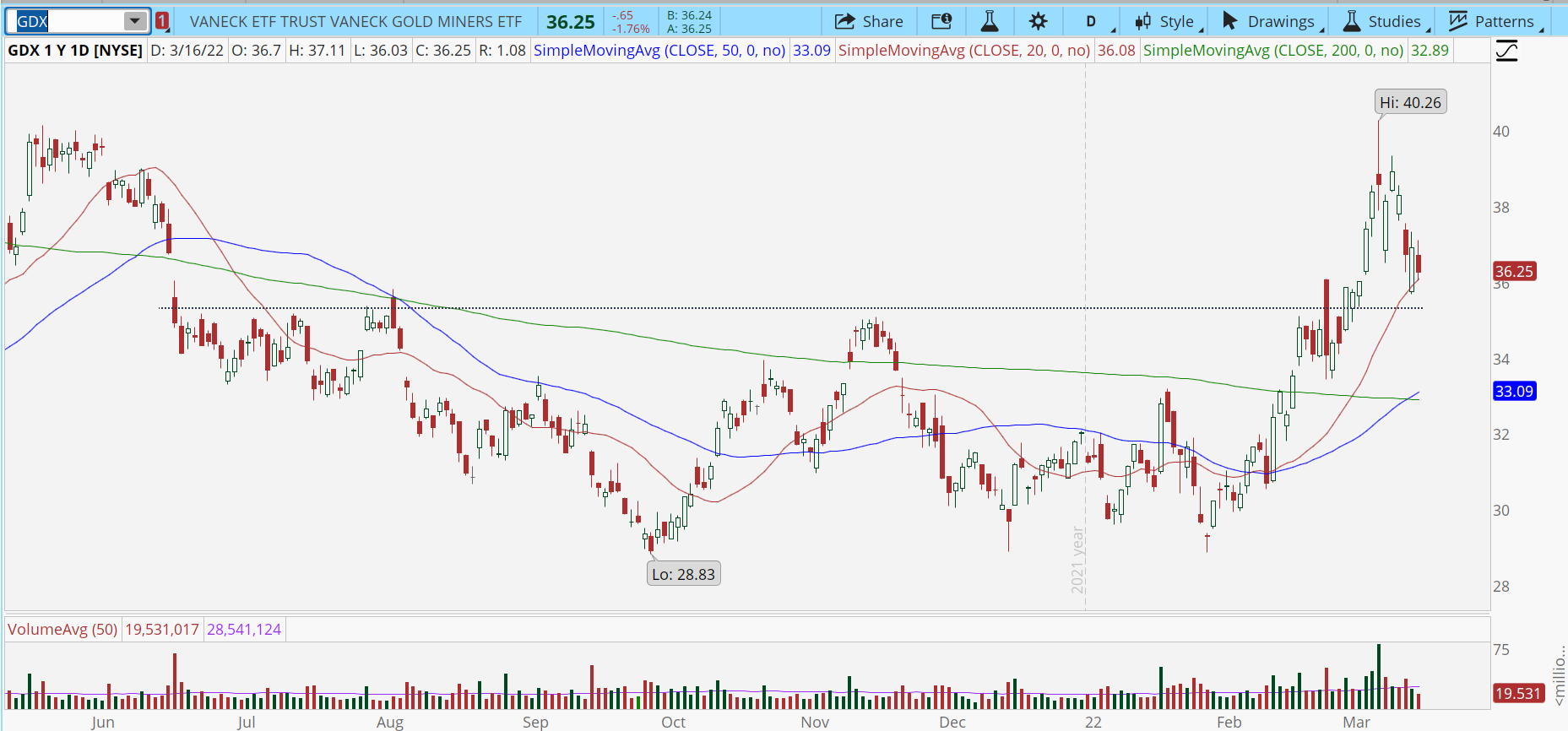Image resolution: width=1568 pixels, height=731 pixels.
Task: Click the Lo: 28.83 price bubble
Action: tap(683, 574)
